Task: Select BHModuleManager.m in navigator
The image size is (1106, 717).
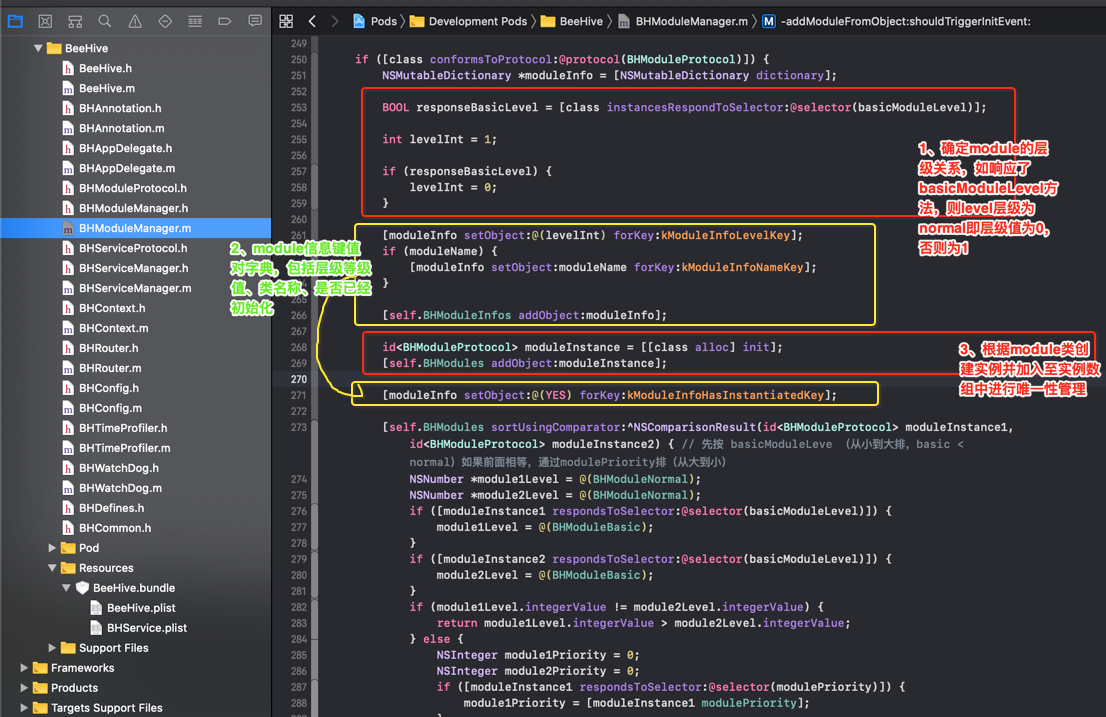Action: pos(135,228)
